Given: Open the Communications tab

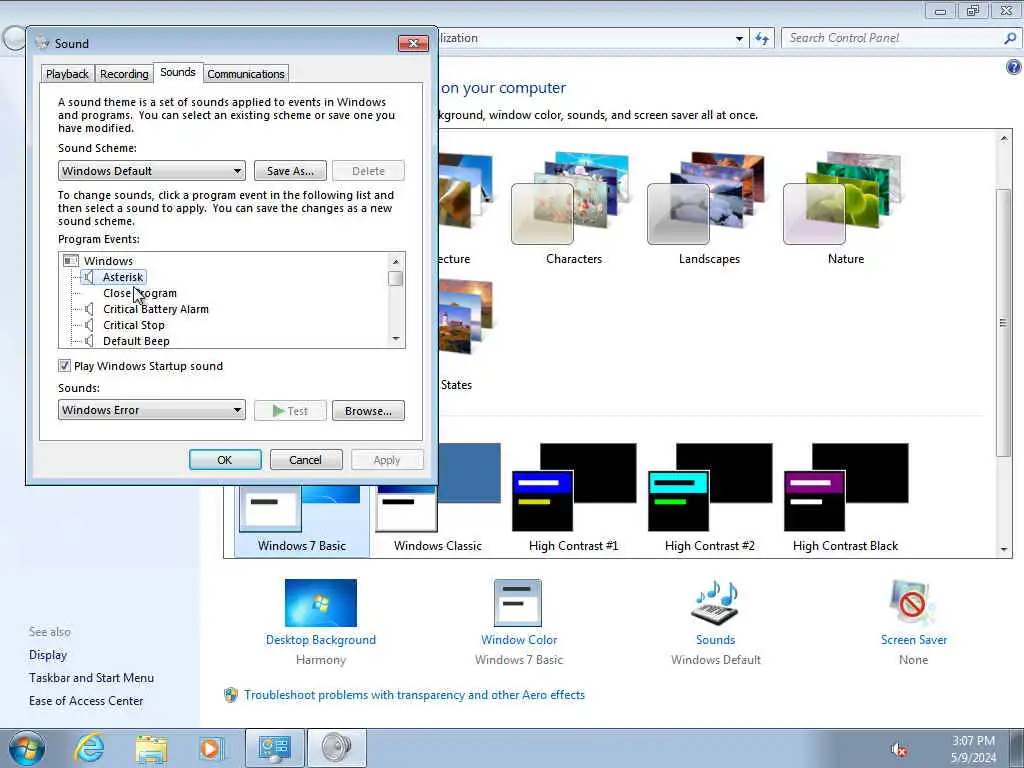Looking at the screenshot, I should tap(246, 74).
